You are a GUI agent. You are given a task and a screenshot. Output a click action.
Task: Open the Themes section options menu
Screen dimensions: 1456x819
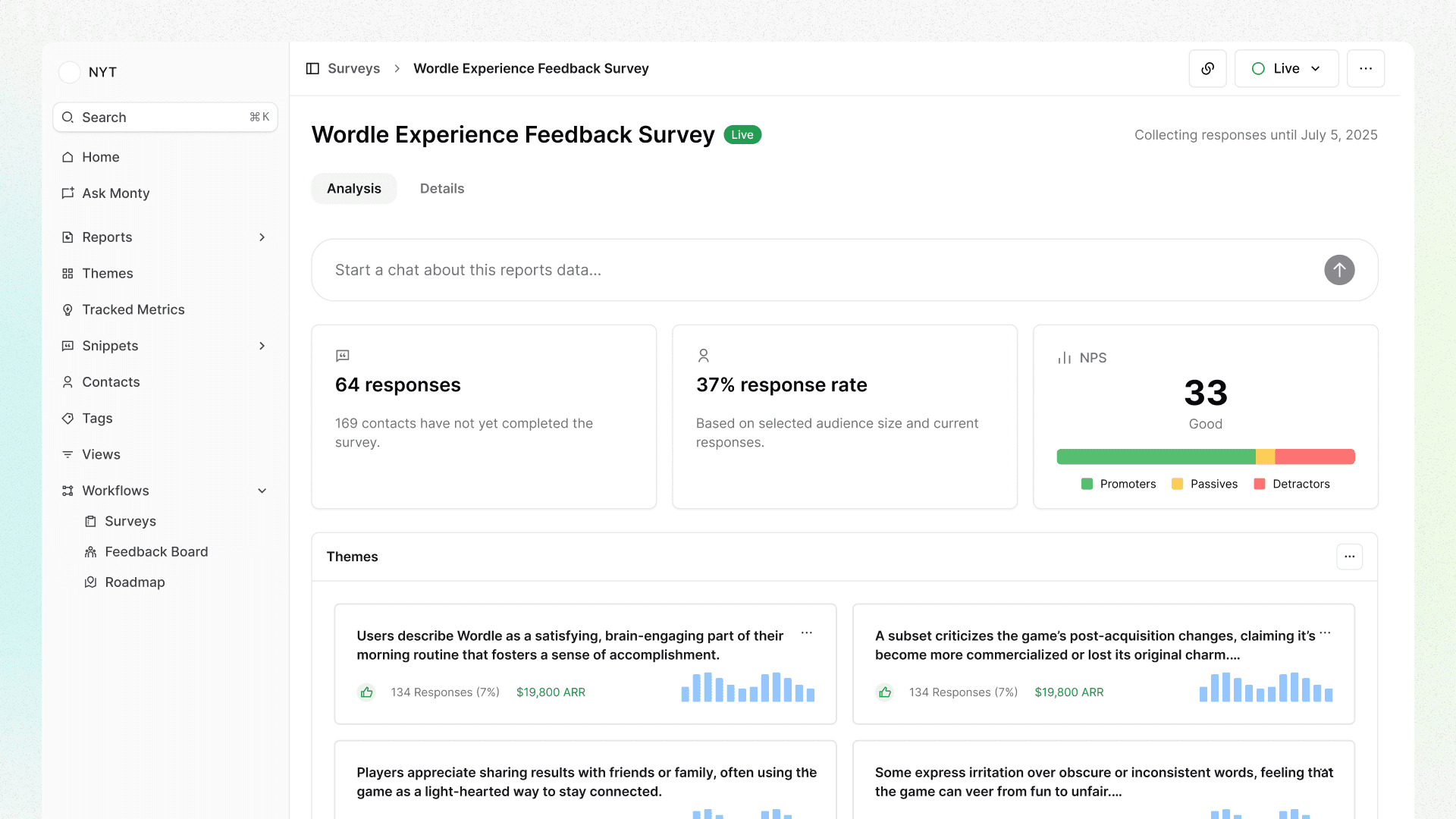coord(1349,557)
